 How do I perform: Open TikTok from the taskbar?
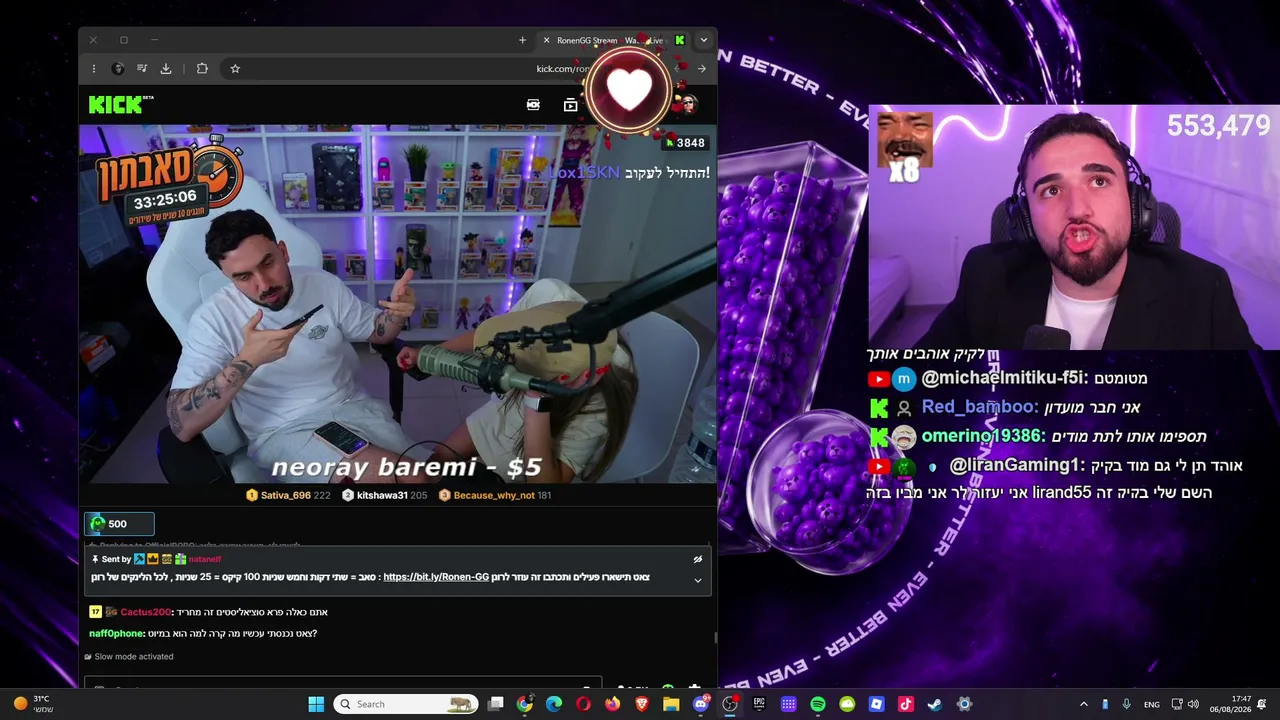tap(906, 704)
